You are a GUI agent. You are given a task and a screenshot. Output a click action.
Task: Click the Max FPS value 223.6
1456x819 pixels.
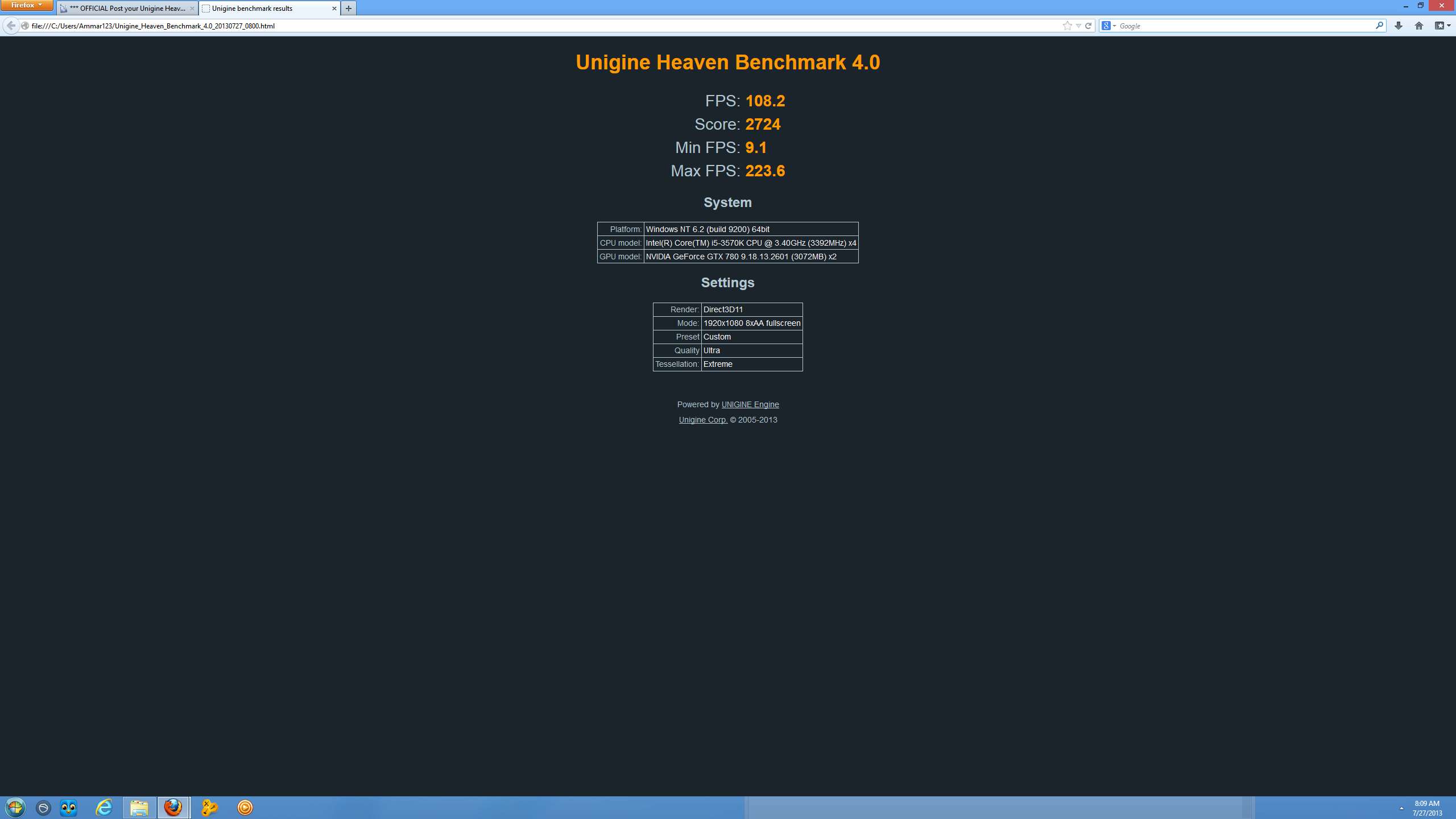pos(765,171)
